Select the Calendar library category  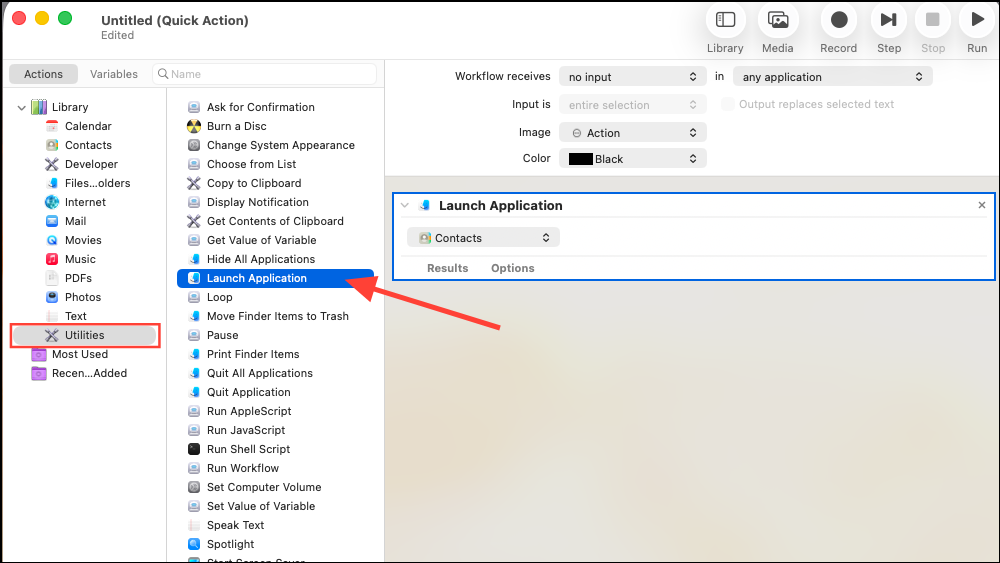[88, 126]
